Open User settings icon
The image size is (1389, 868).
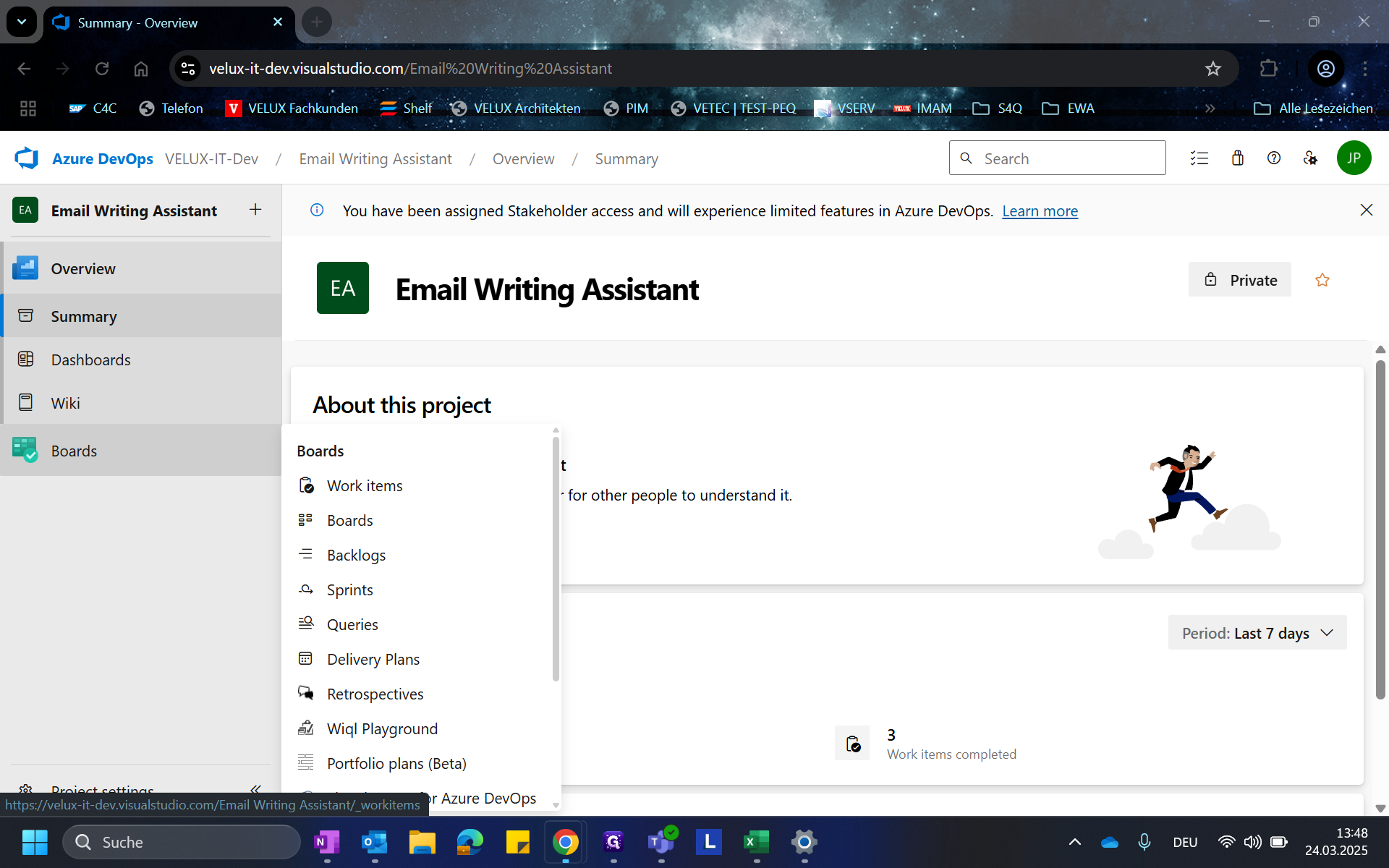tap(1310, 158)
